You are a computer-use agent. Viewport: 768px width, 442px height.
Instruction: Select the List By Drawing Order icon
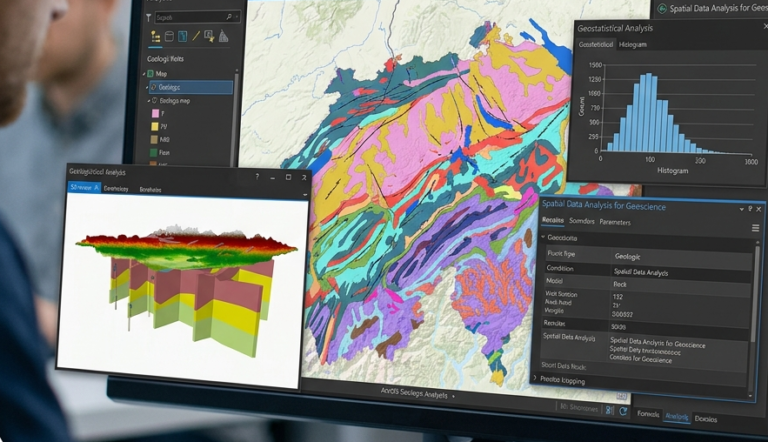155,37
